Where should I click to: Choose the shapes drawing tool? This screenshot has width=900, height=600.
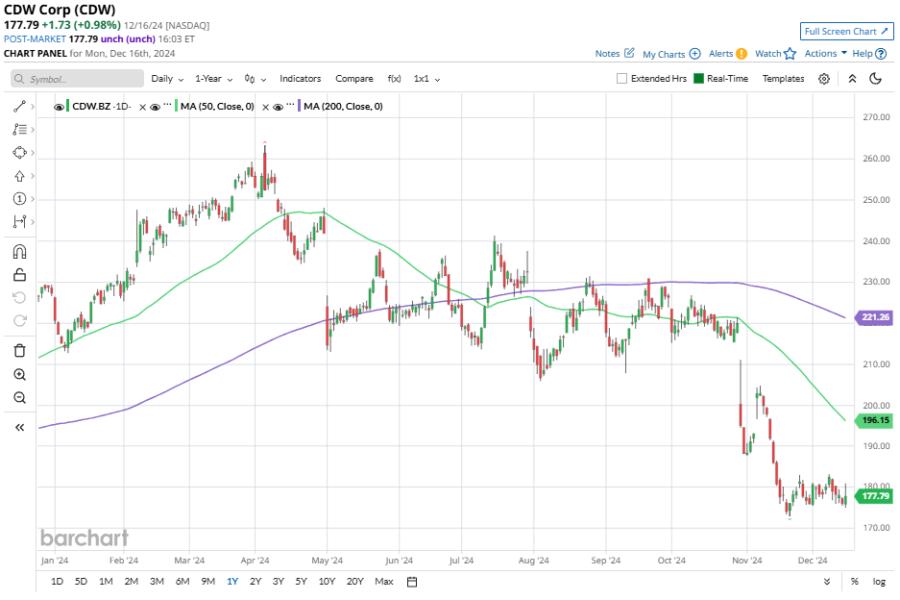(20, 153)
